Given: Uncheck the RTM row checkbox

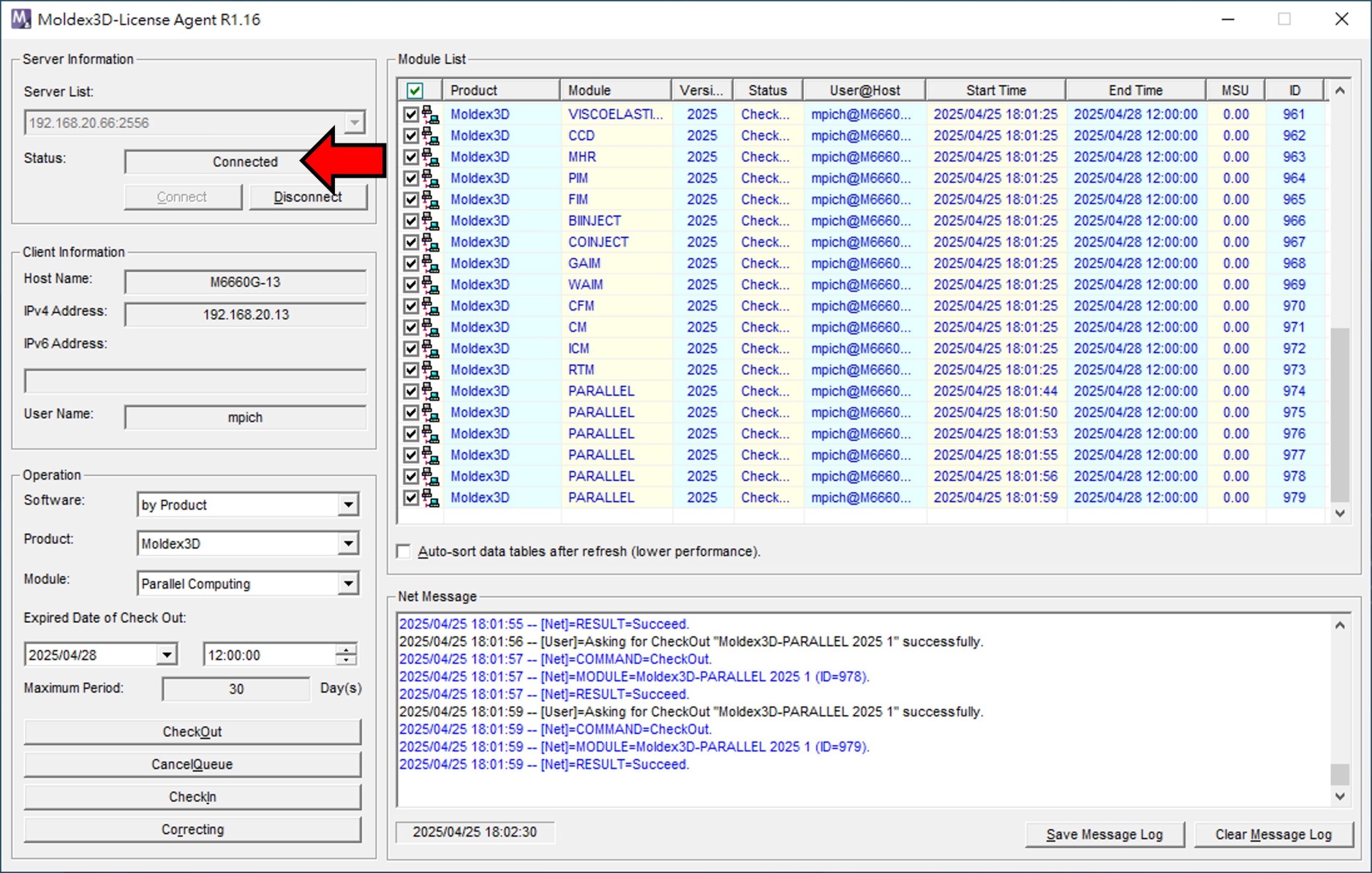Looking at the screenshot, I should [411, 370].
